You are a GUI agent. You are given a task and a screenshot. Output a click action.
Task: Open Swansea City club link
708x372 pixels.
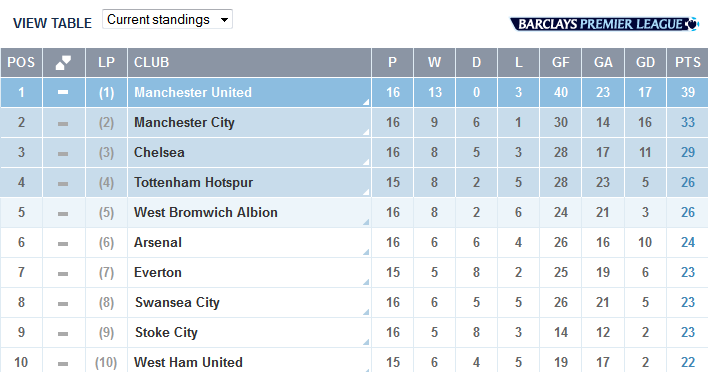pyautogui.click(x=177, y=302)
